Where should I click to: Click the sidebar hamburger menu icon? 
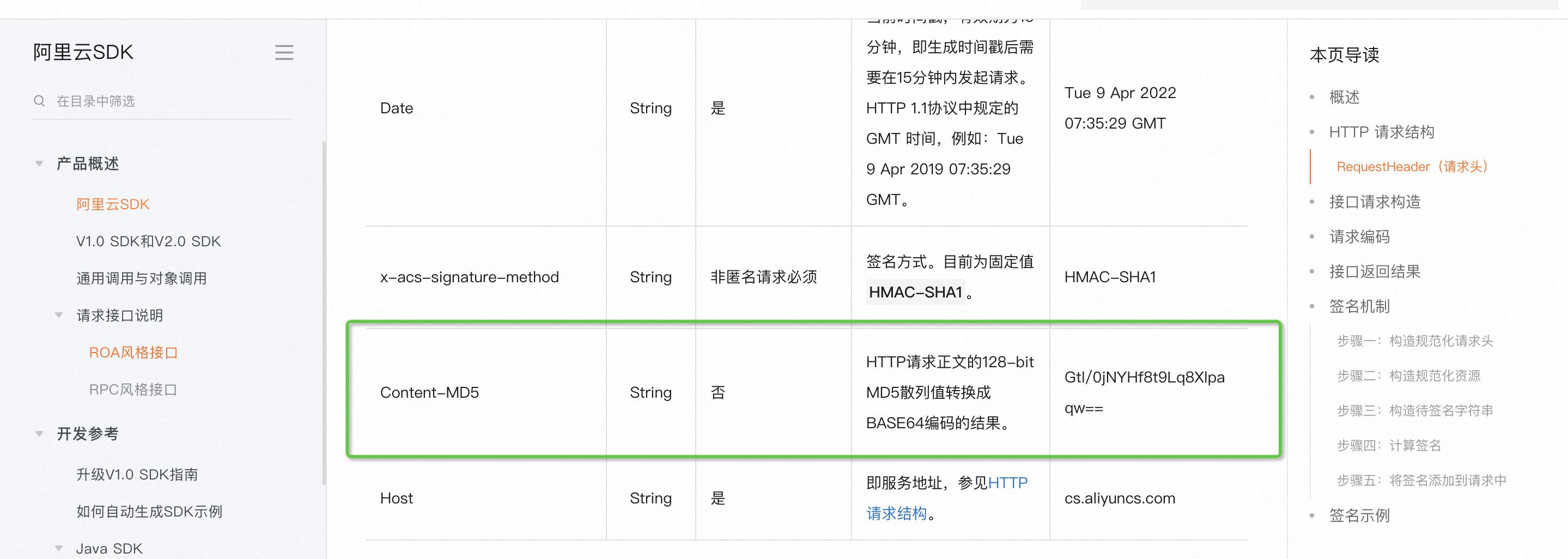pos(284,52)
